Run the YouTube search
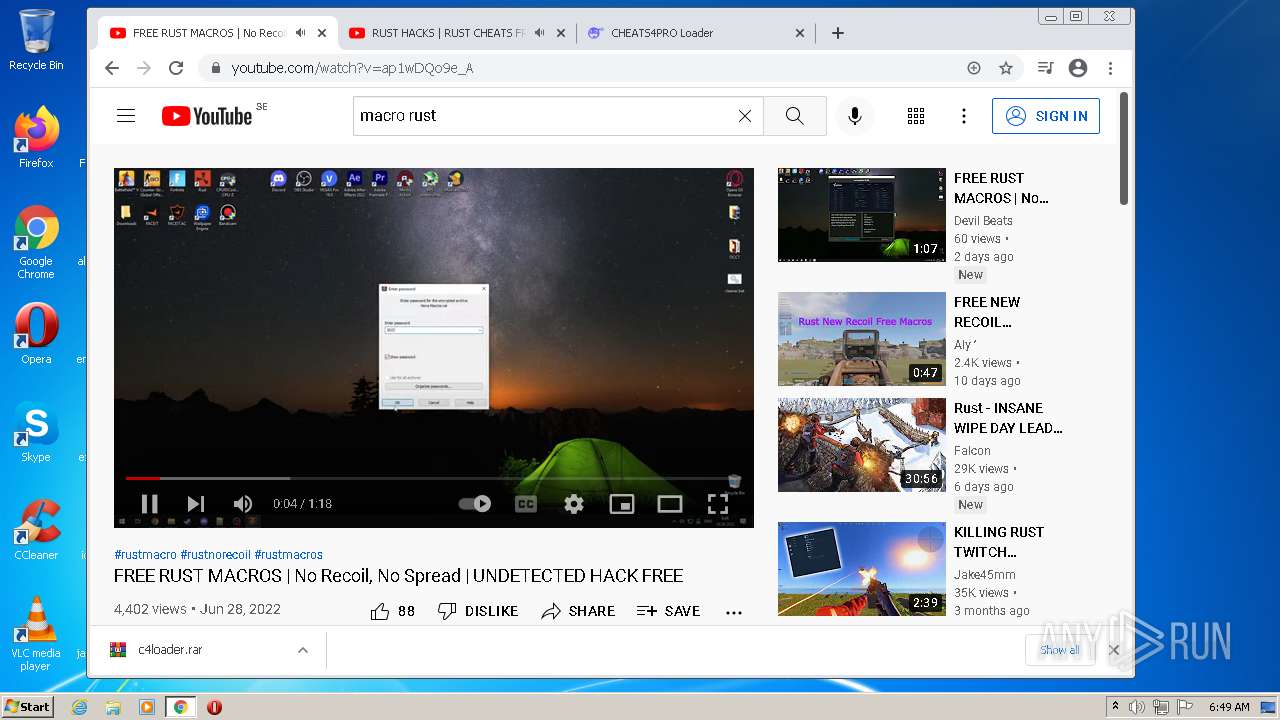The height and width of the screenshot is (720, 1280). tap(795, 116)
